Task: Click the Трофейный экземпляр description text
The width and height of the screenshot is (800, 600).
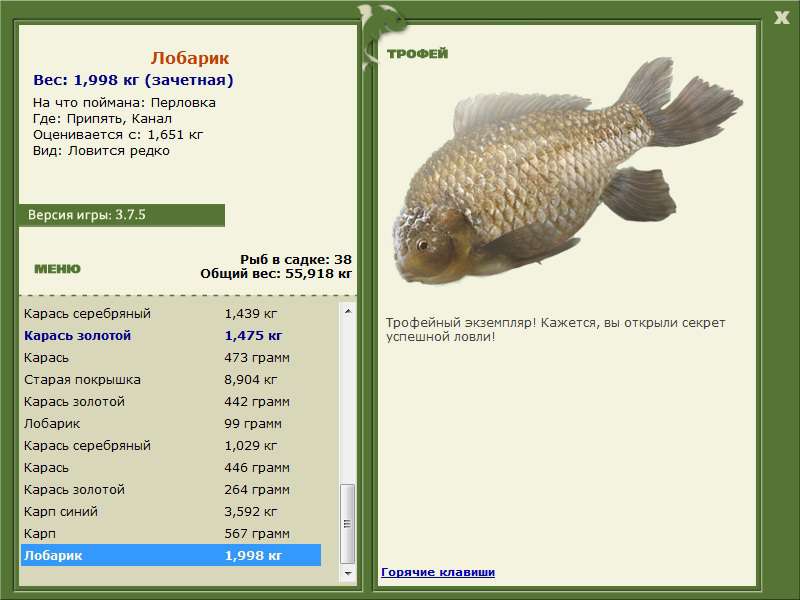Action: [555, 330]
